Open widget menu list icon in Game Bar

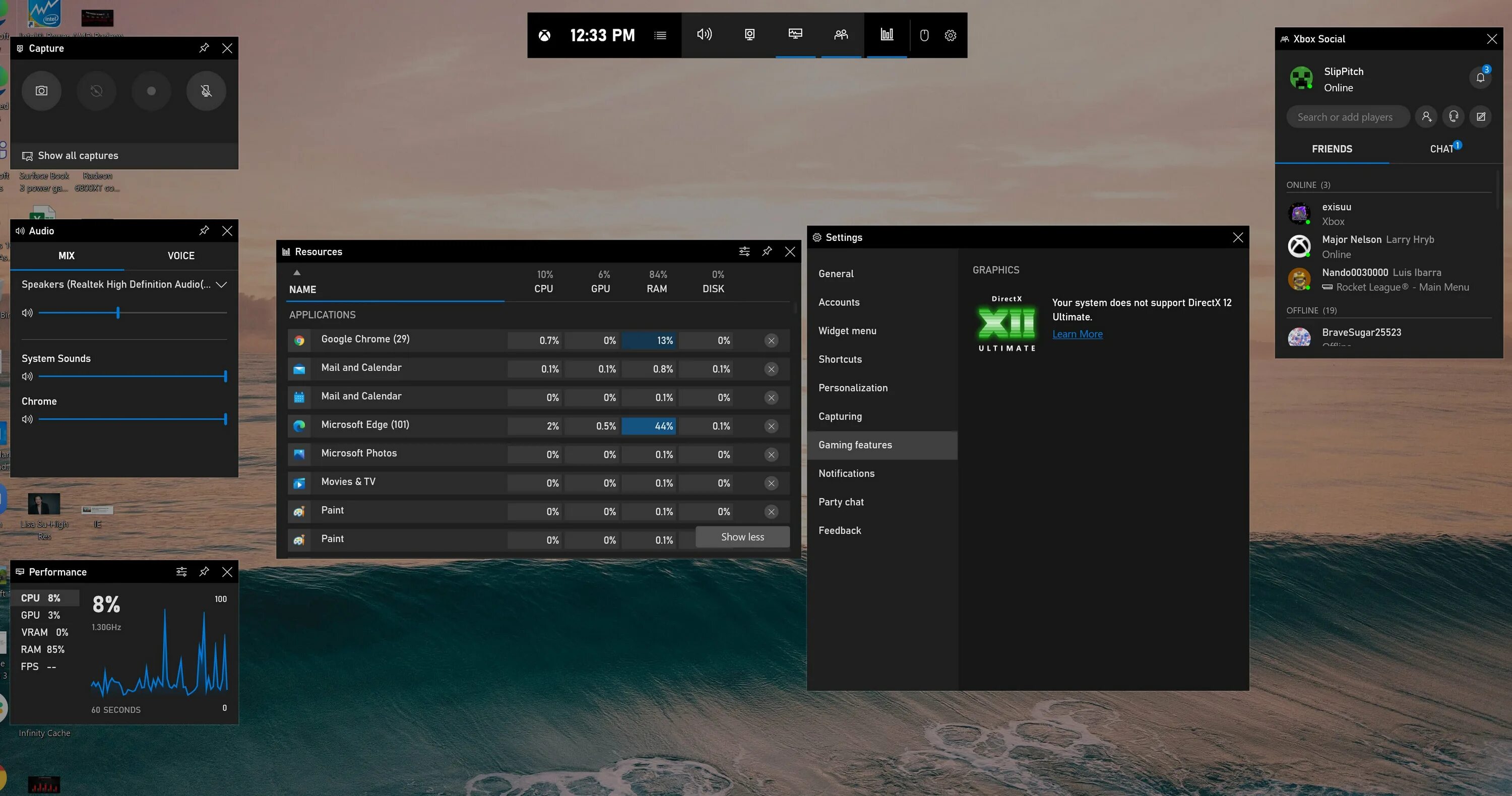660,35
